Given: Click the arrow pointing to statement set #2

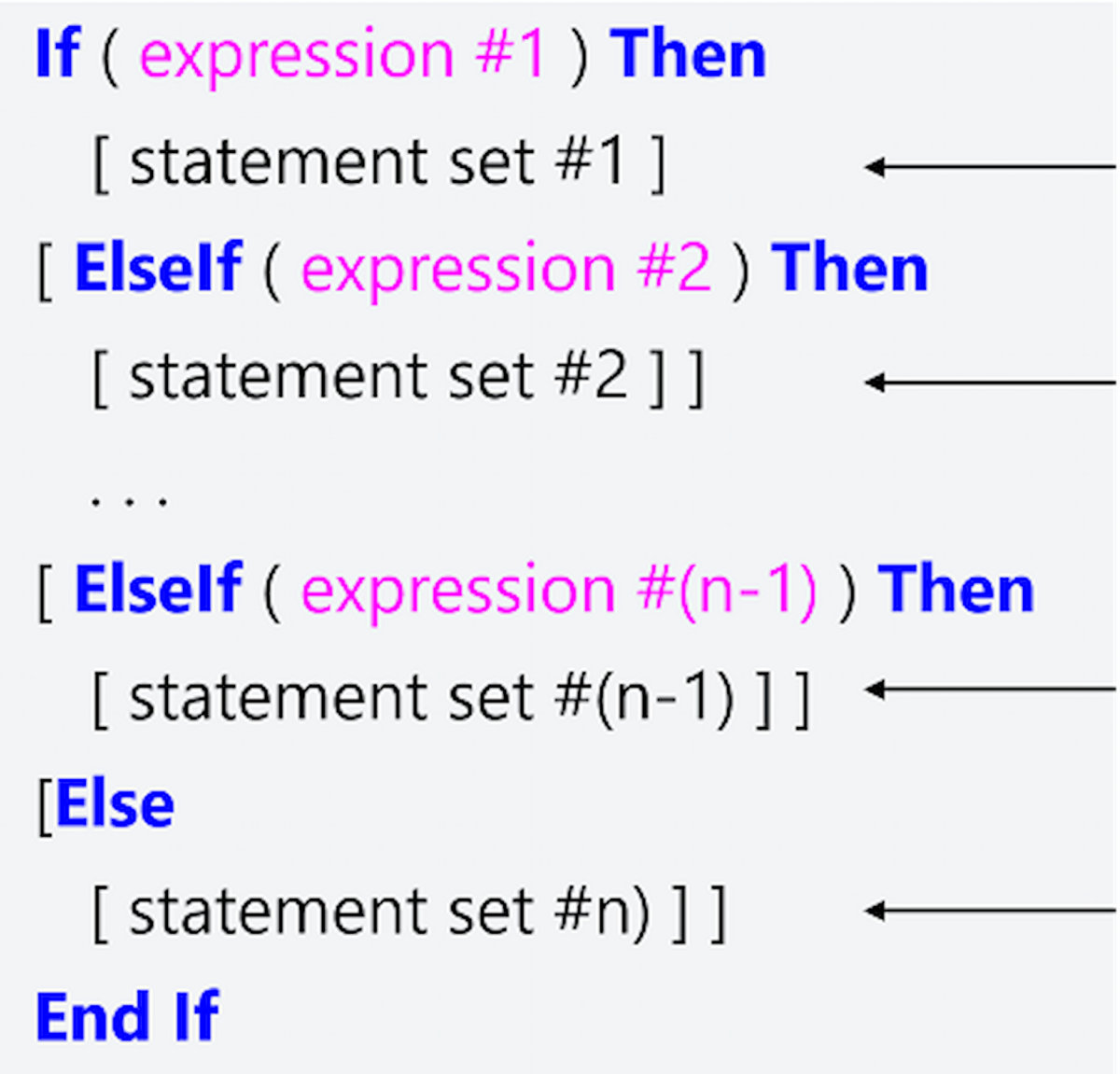Looking at the screenshot, I should tap(989, 382).
